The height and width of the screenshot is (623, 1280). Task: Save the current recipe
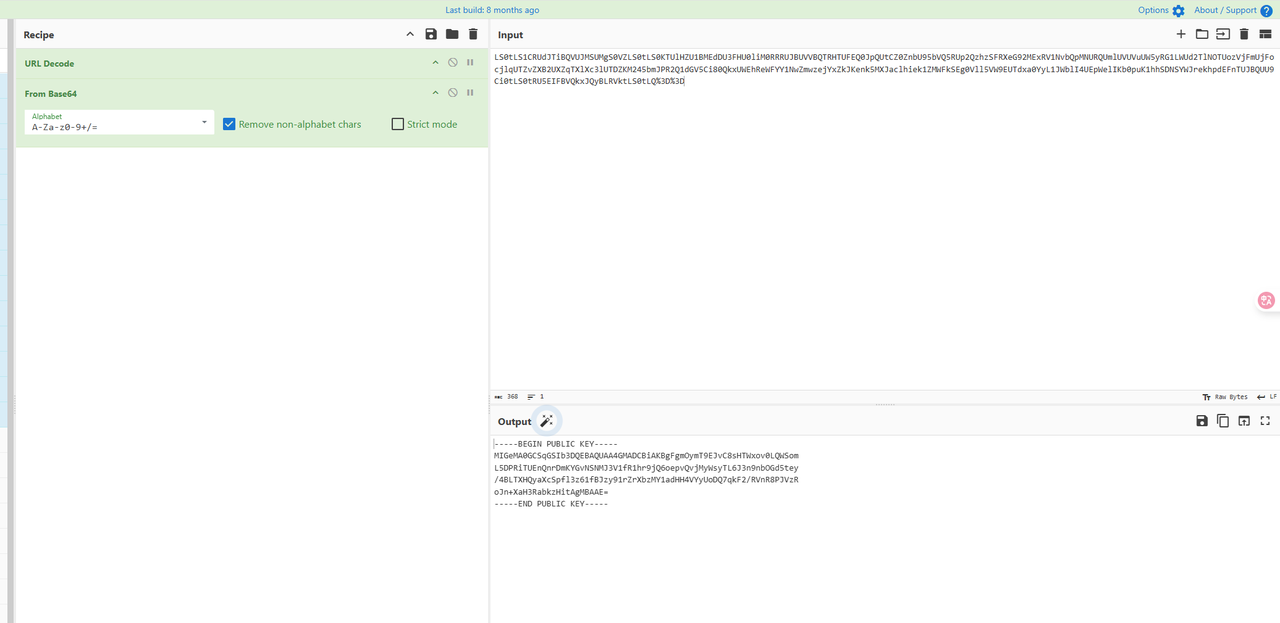(431, 35)
